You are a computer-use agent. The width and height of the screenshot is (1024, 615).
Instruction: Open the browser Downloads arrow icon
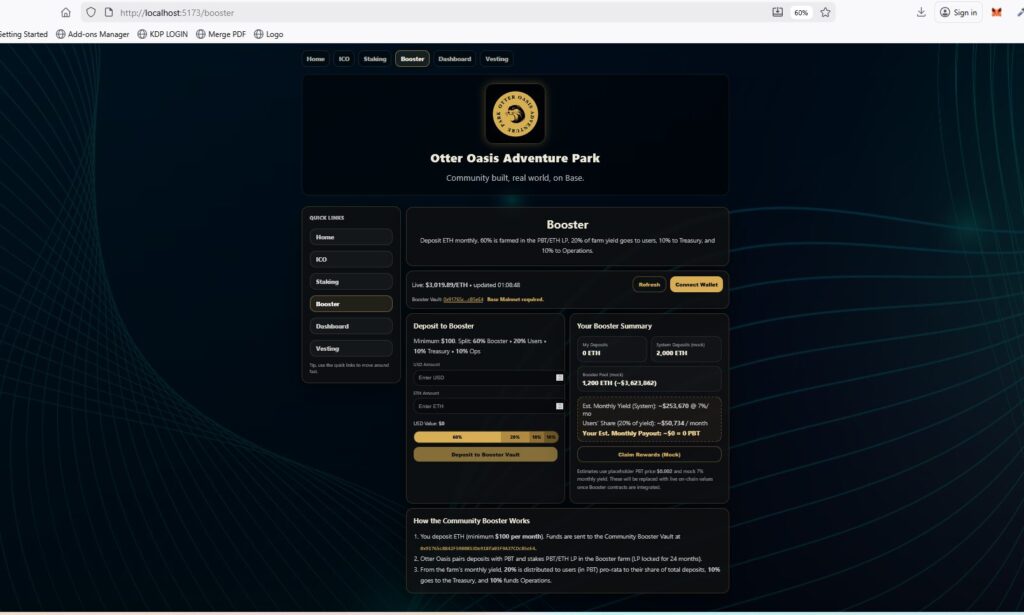point(921,12)
